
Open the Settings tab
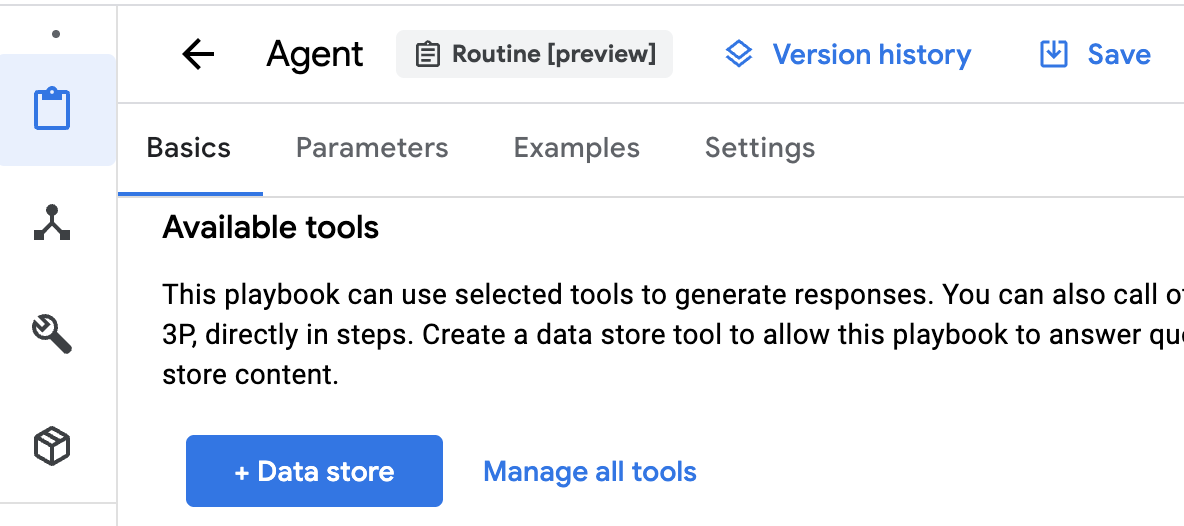coord(760,148)
